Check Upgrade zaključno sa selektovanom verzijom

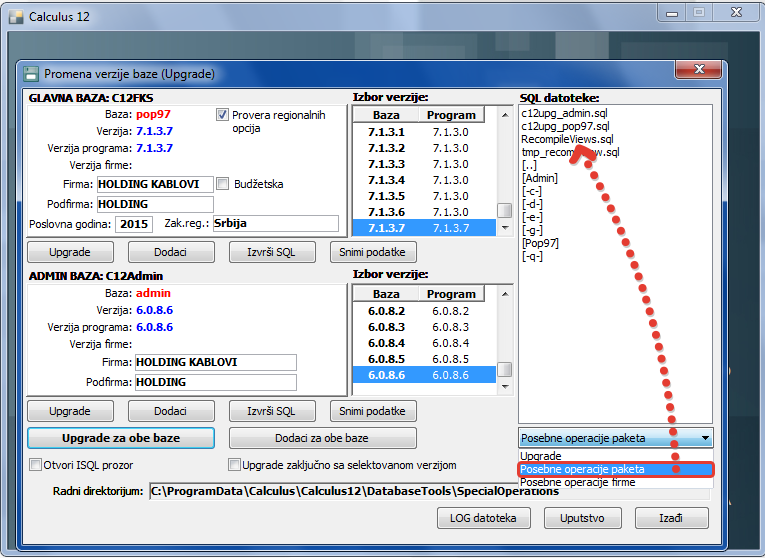coord(234,465)
